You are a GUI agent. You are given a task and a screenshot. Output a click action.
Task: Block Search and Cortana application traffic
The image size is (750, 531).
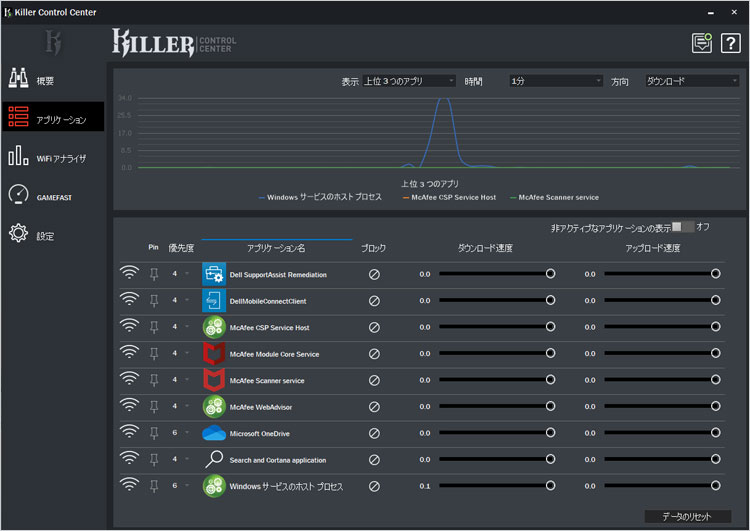[x=374, y=460]
